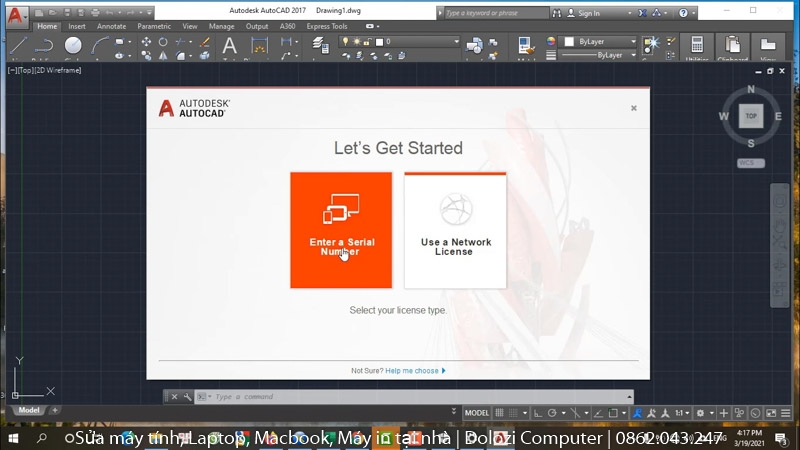This screenshot has width=800, height=450.
Task: Open the AutoCAD application menu button
Action: [x=15, y=17]
